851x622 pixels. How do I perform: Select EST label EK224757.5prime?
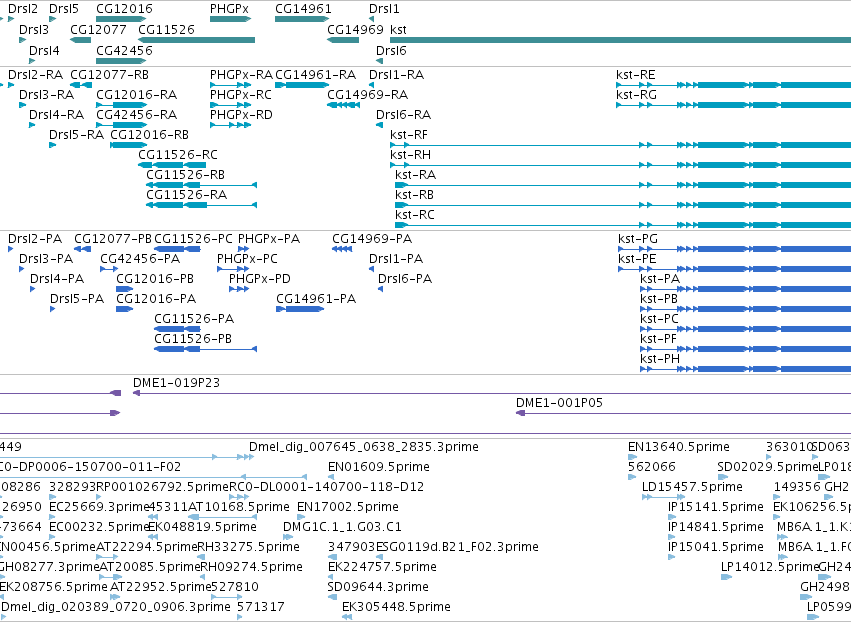pyautogui.click(x=382, y=567)
